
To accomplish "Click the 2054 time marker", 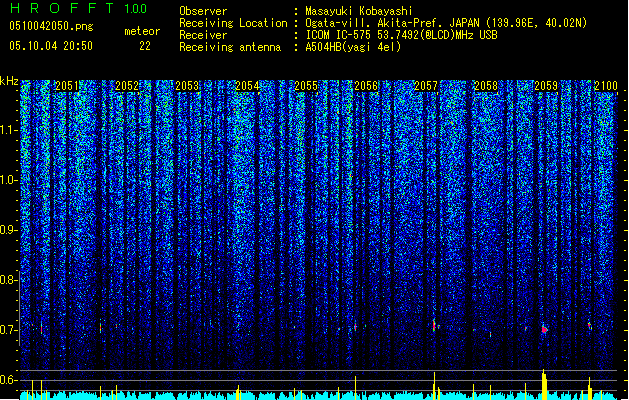I will 247,86.
